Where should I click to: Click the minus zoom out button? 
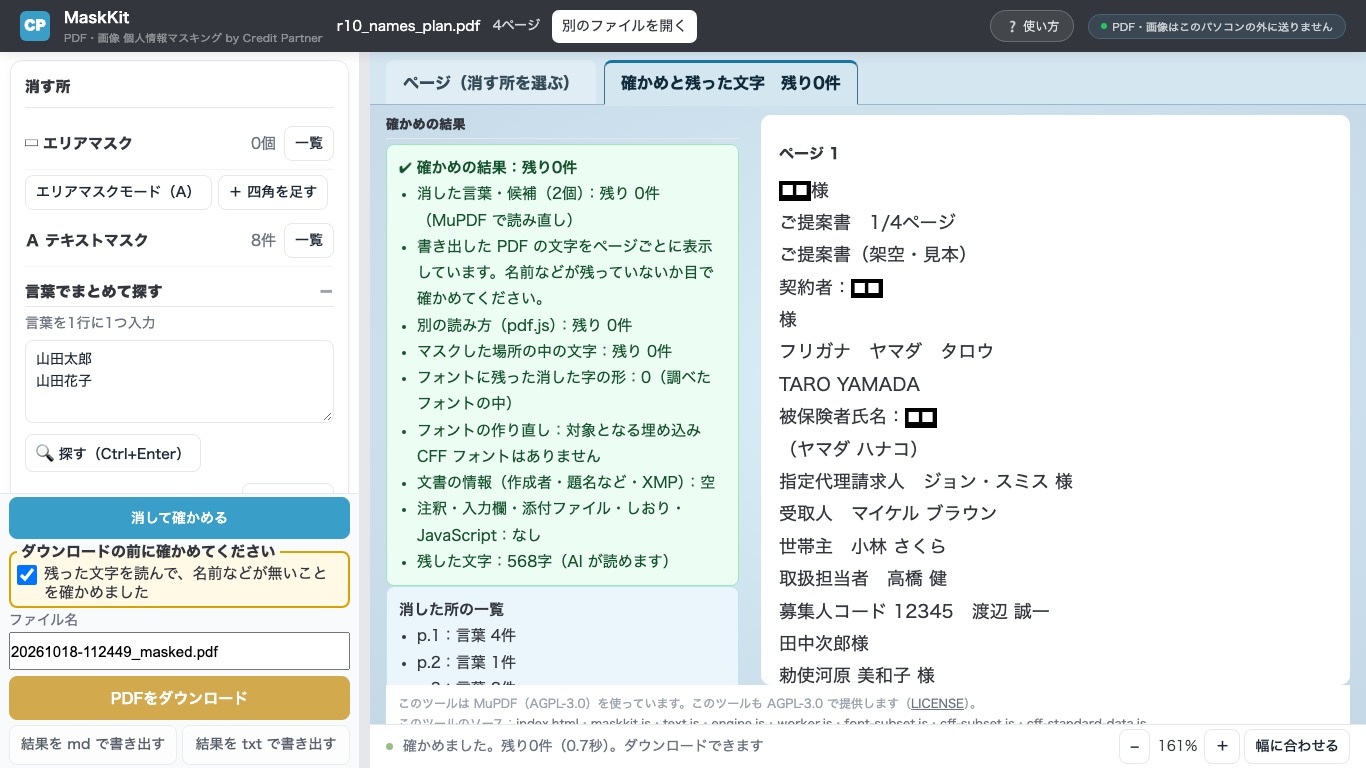[x=1134, y=746]
